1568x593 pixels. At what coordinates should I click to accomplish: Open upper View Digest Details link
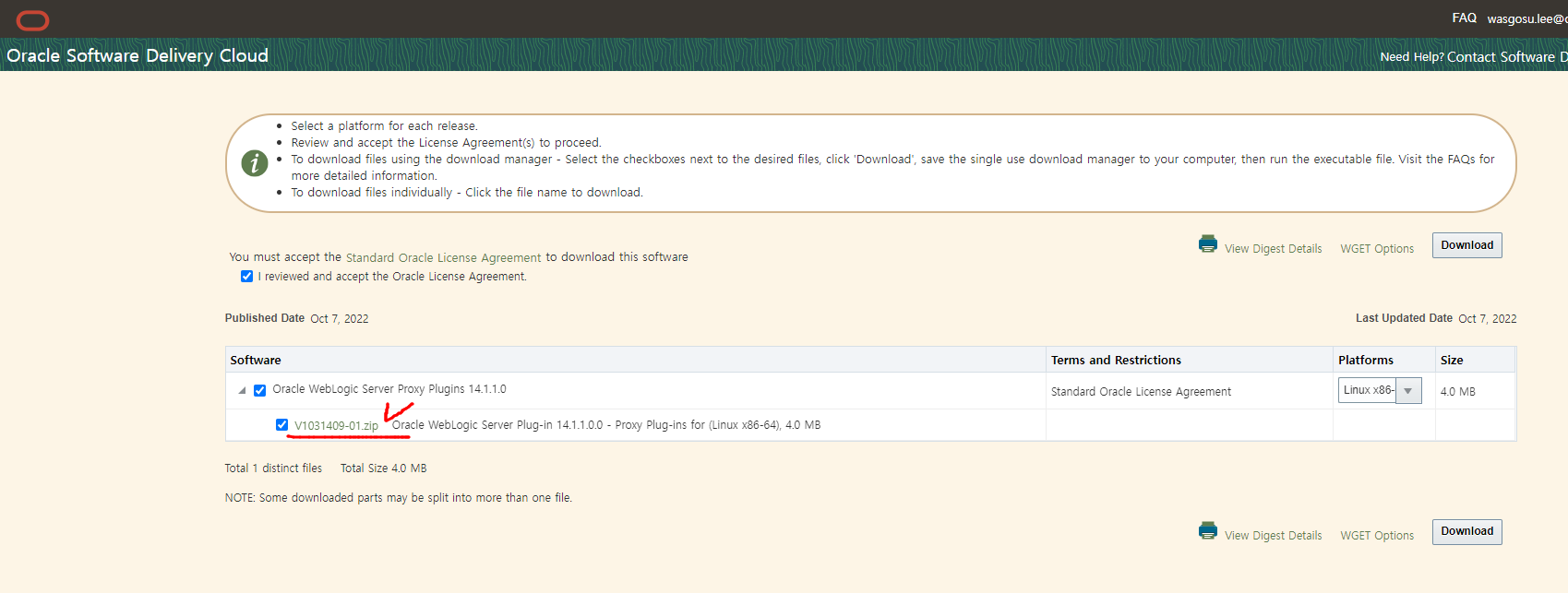1273,249
